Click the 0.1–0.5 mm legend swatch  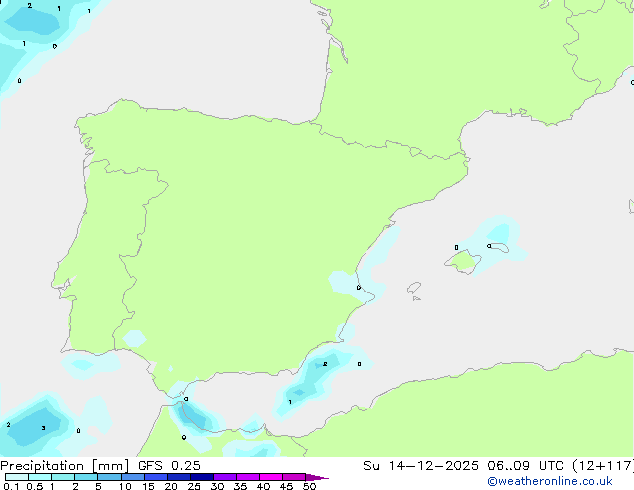tap(17, 477)
